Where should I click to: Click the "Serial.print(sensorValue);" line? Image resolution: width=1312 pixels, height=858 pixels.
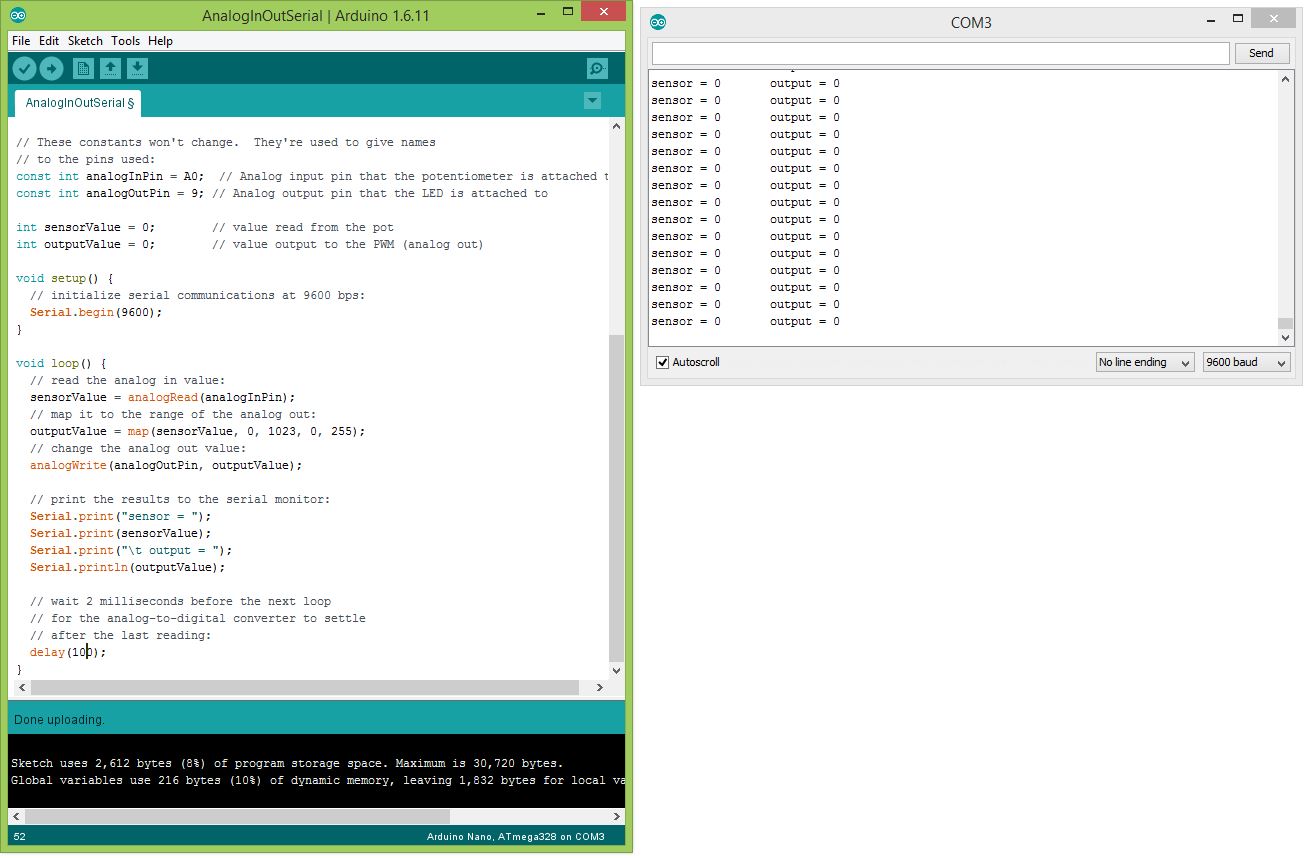point(121,533)
